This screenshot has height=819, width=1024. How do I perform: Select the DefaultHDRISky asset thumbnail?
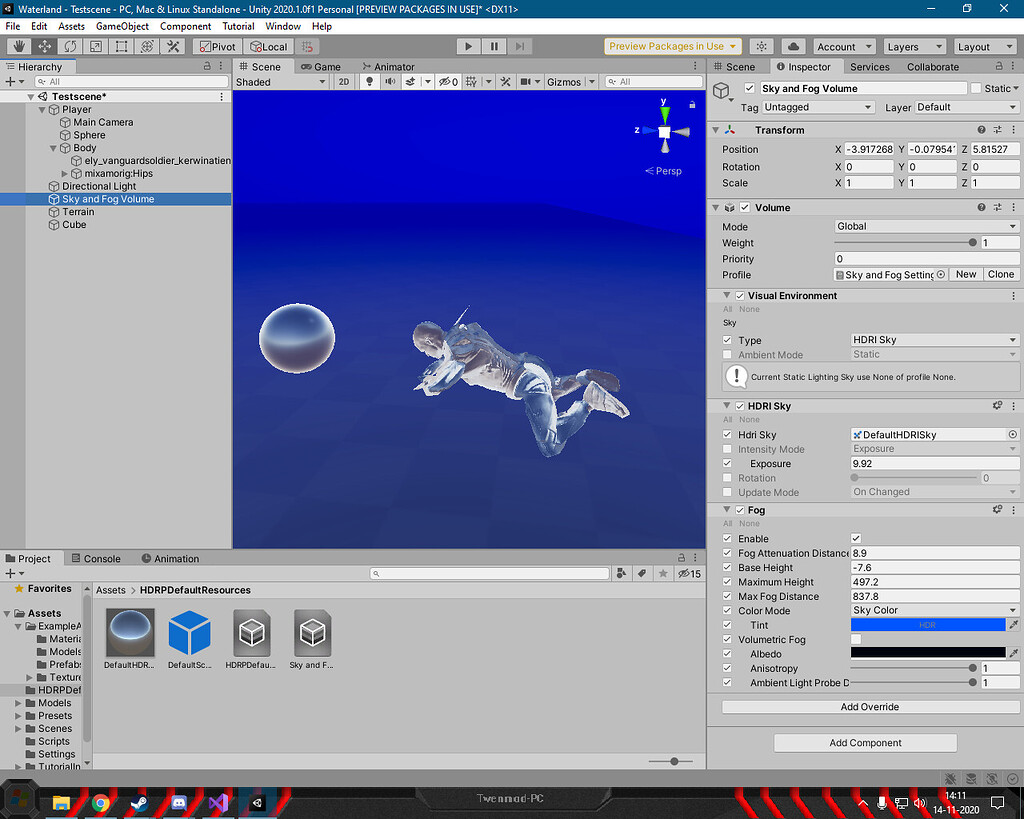point(129,634)
